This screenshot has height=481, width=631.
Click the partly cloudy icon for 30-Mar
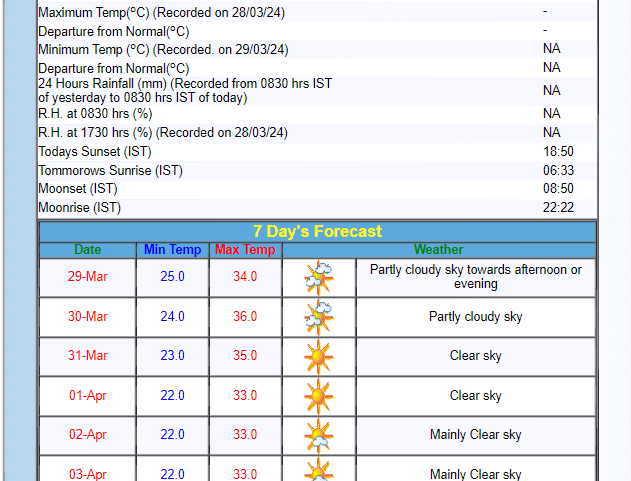pos(319,317)
